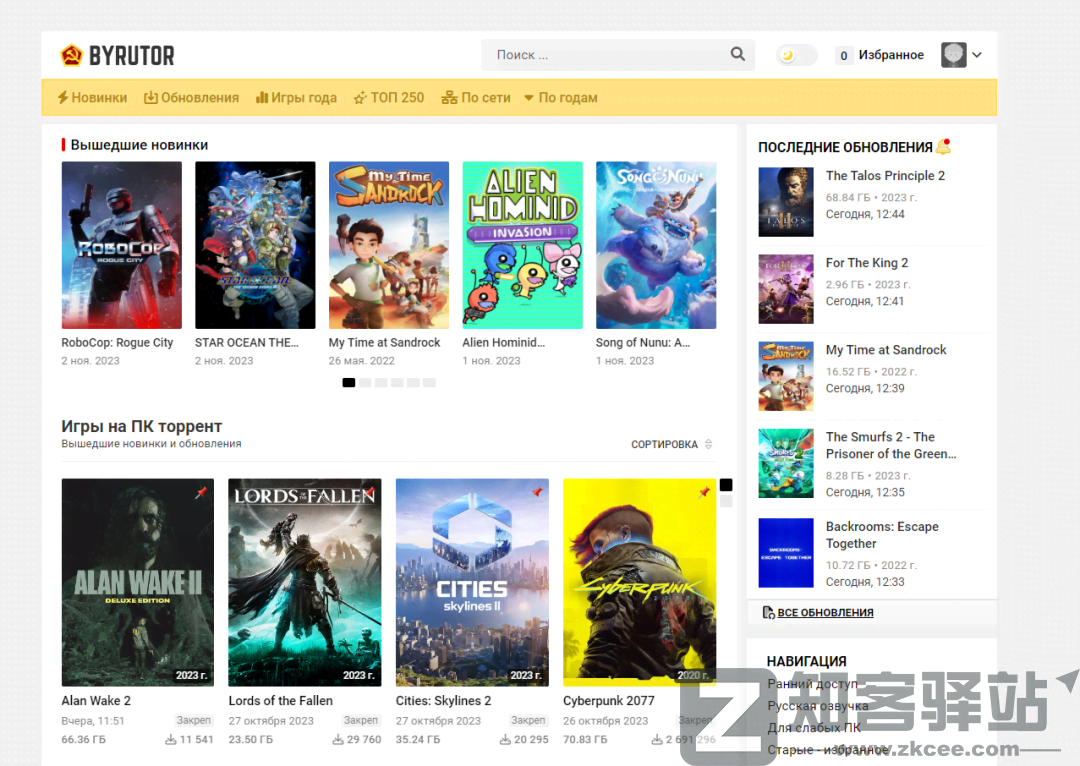Click the search magnifier icon
The height and width of the screenshot is (766, 1080).
coord(737,55)
